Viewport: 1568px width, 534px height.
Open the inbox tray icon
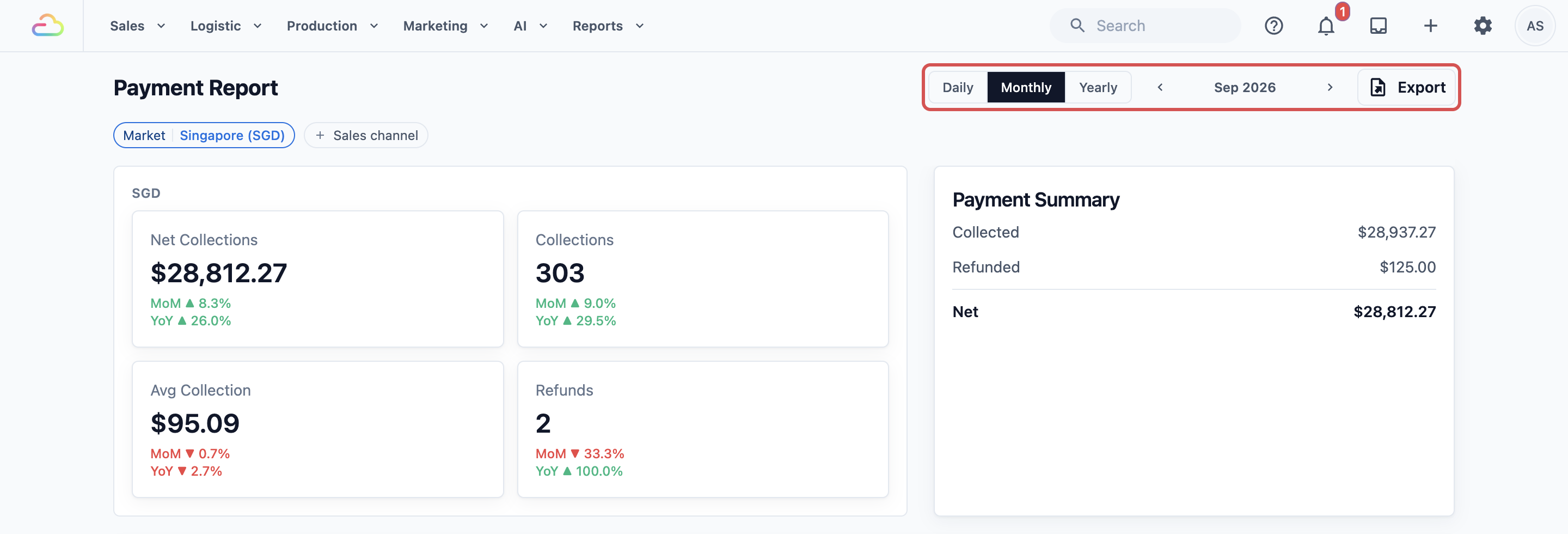1378,26
